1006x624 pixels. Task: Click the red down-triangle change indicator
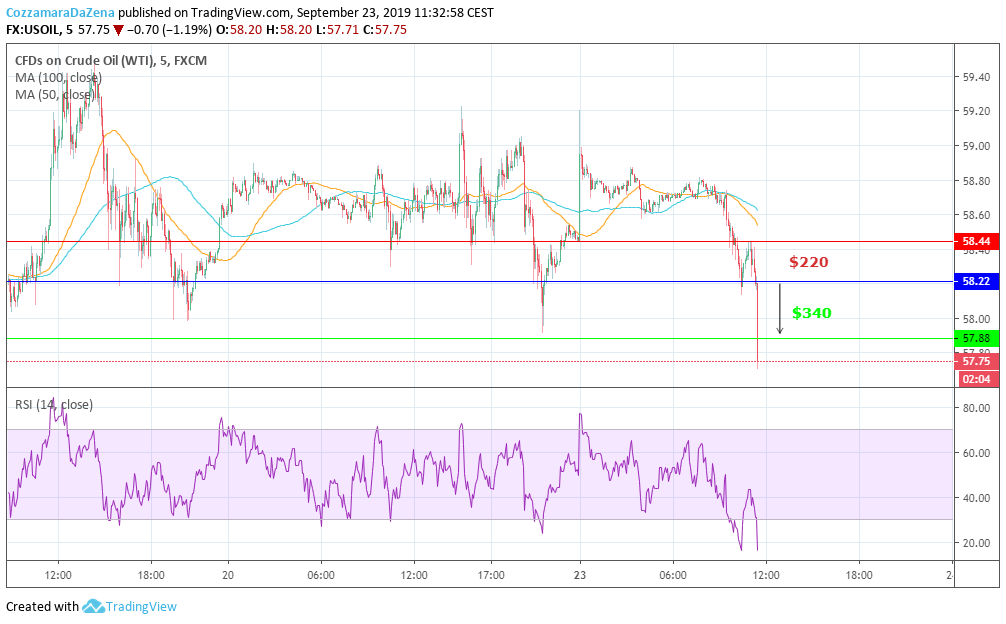point(118,30)
